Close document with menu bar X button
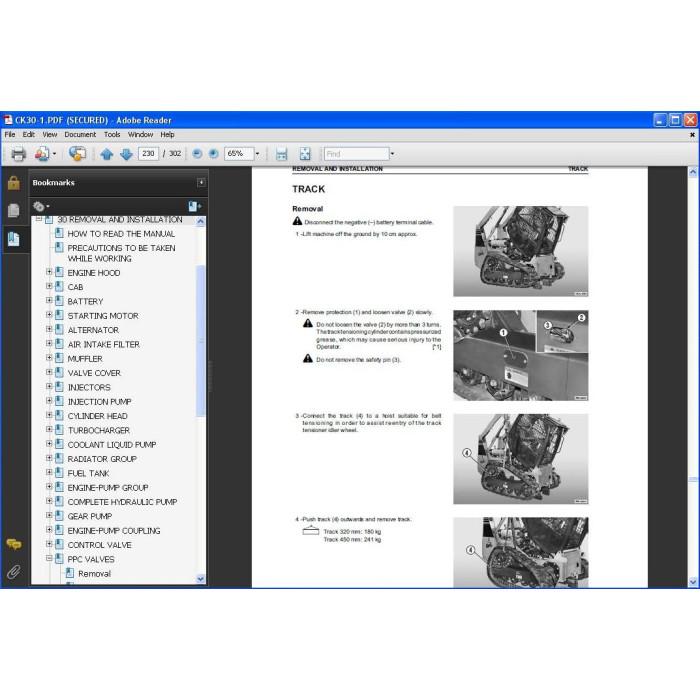Image resolution: width=700 pixels, height=700 pixels. click(x=692, y=134)
